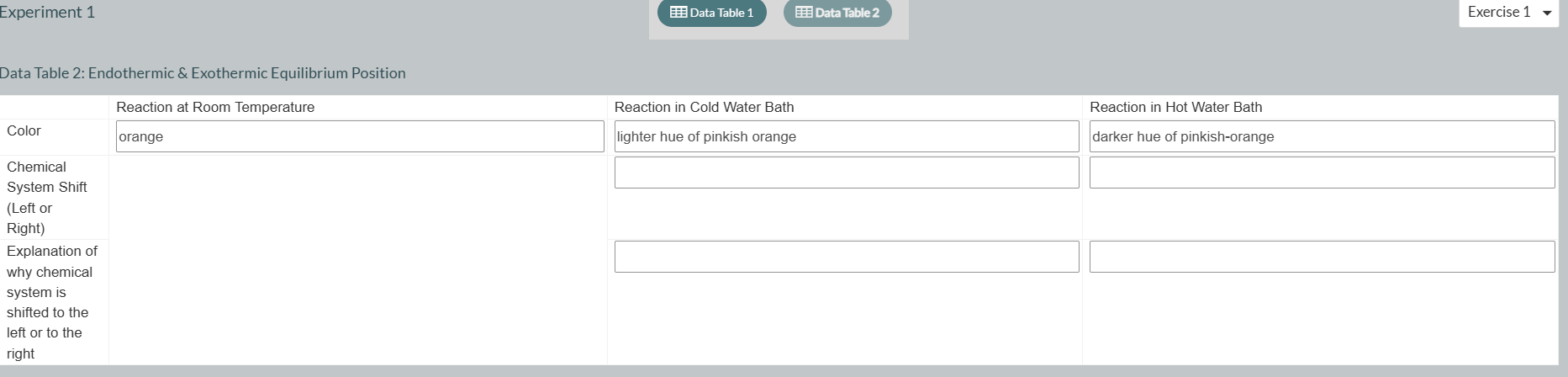Switch to the Data Table 2 tab
The image size is (1568, 377).
coord(837,13)
